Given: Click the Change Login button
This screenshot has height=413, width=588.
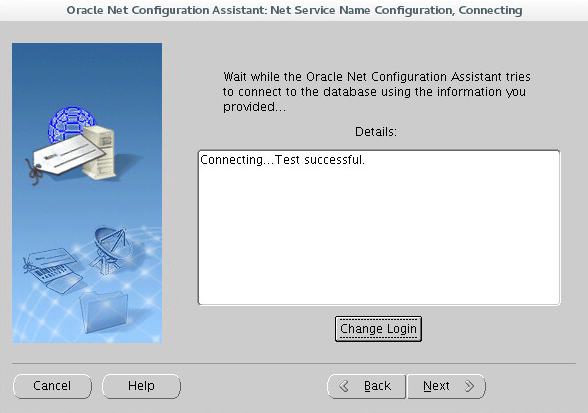Looking at the screenshot, I should 378,329.
